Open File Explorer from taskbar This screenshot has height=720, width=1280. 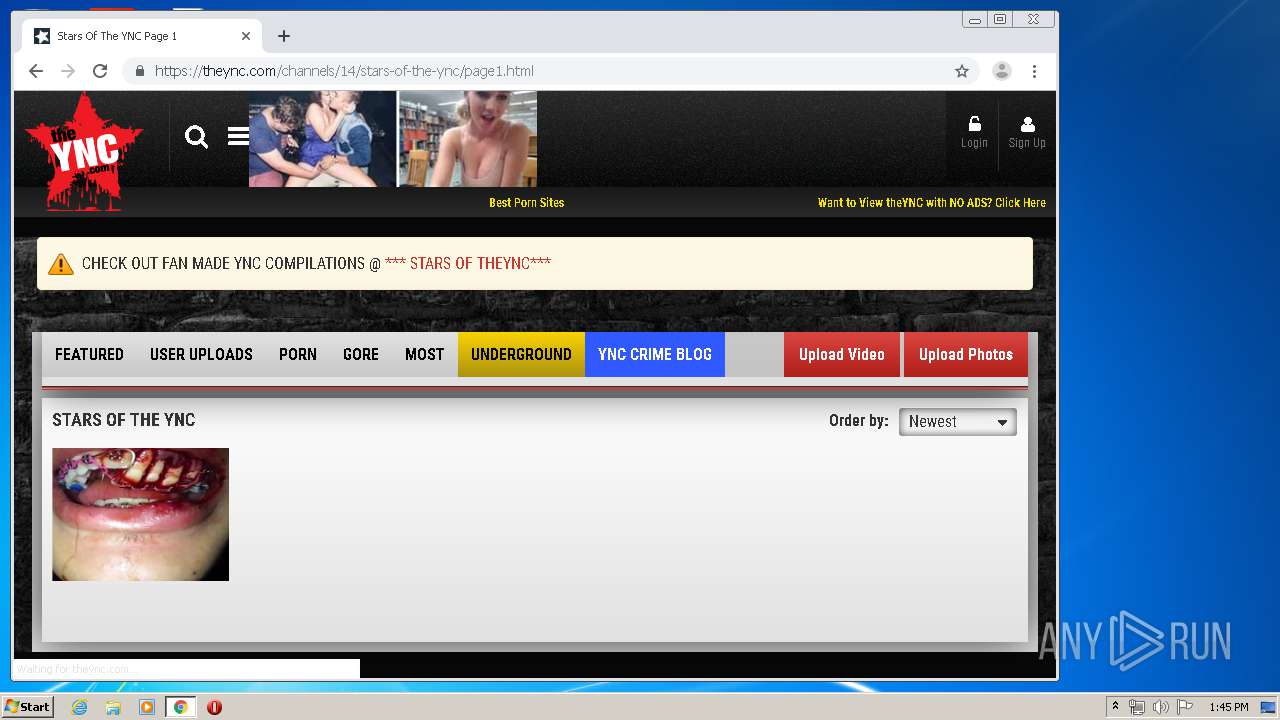[x=113, y=707]
